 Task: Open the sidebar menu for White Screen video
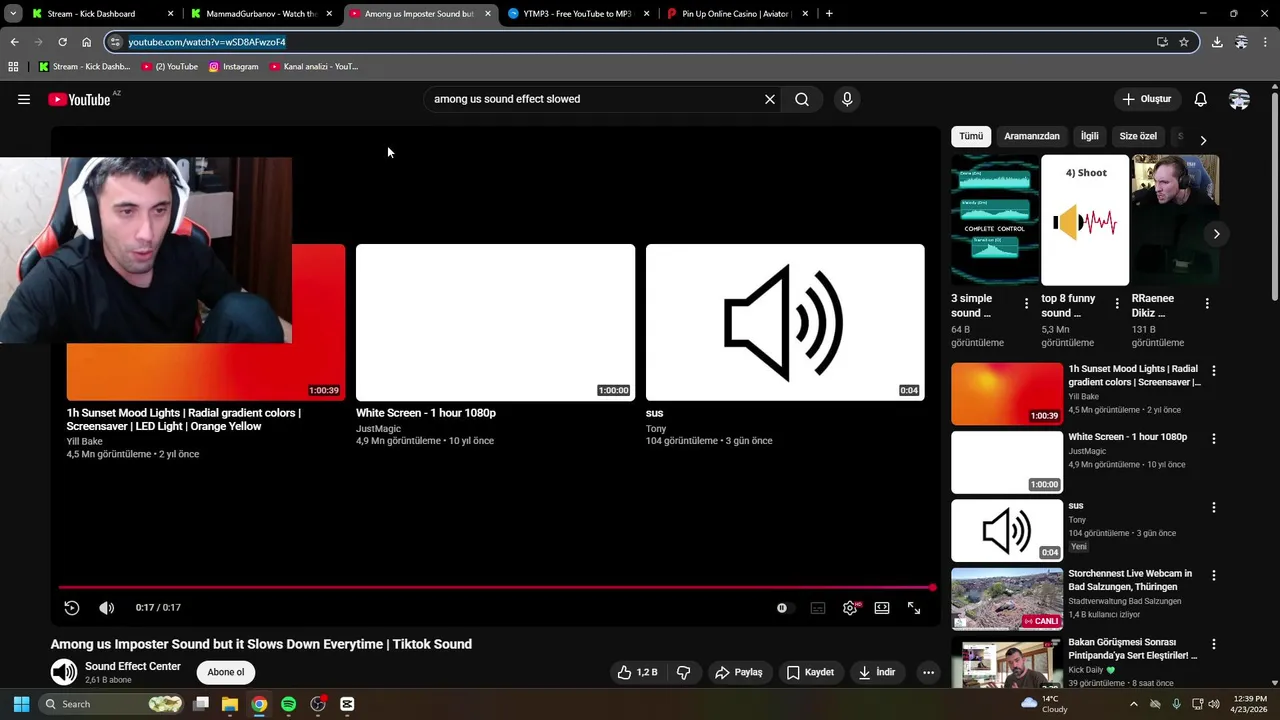click(1214, 439)
